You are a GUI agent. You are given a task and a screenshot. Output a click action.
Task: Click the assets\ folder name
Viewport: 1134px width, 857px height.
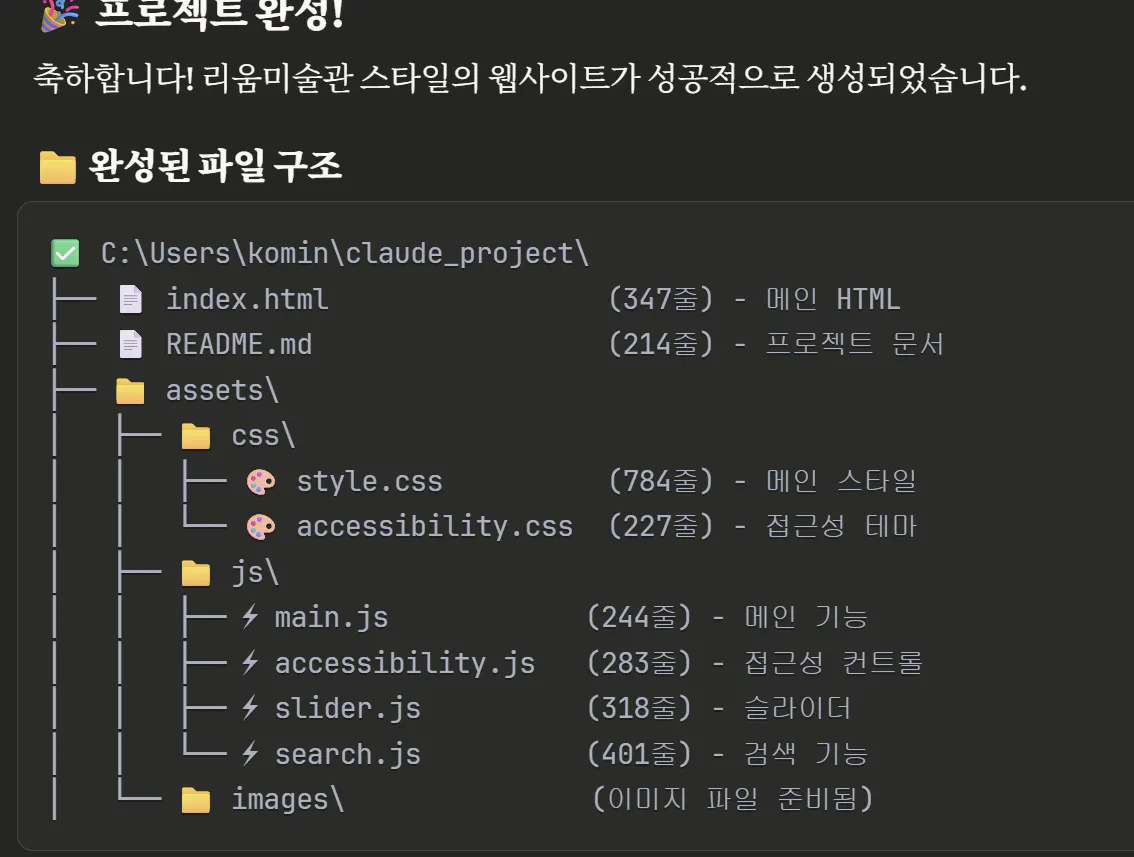click(223, 391)
